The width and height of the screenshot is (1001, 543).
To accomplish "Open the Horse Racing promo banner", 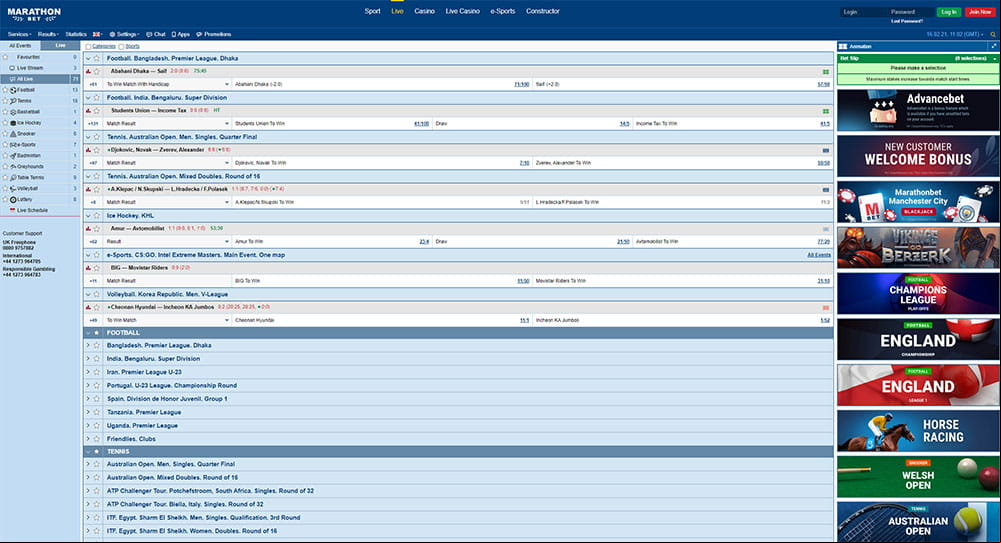I will click(918, 431).
